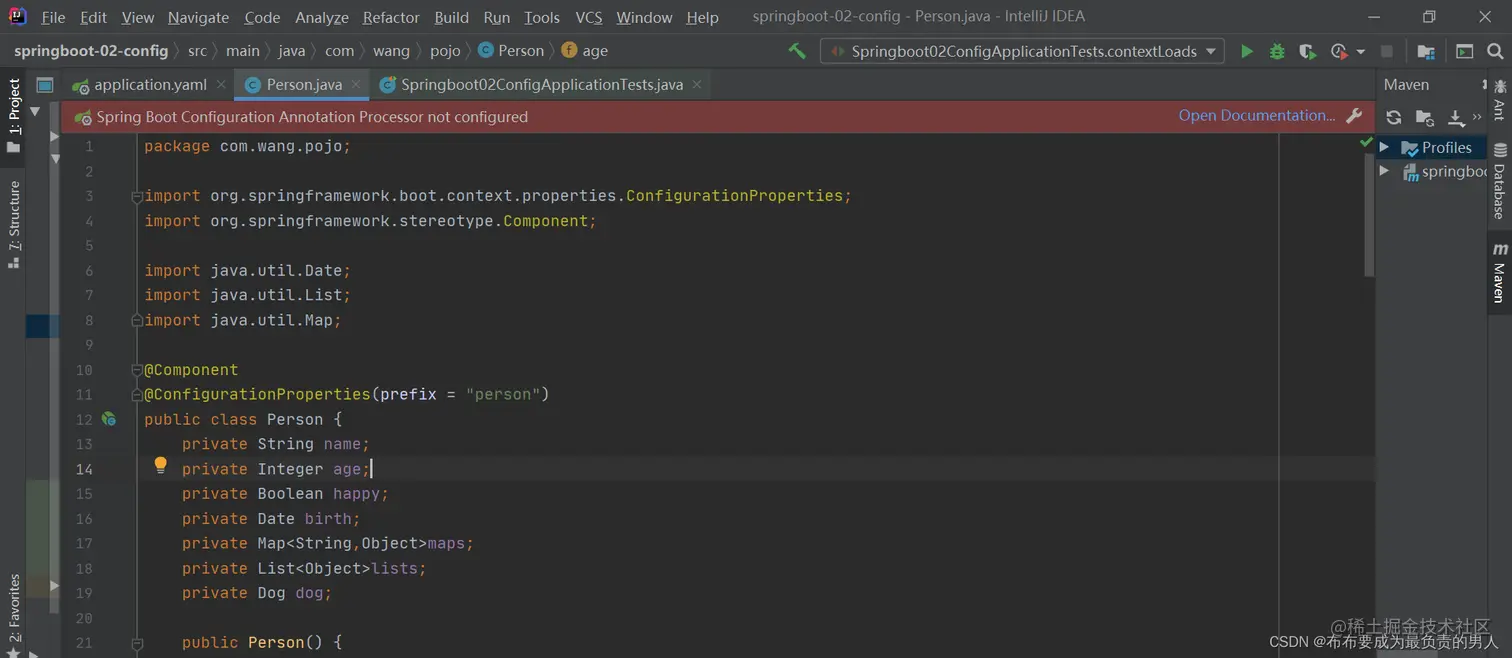Open the Database tool window tab
Viewport: 1512px width, 658px height.
point(1500,182)
